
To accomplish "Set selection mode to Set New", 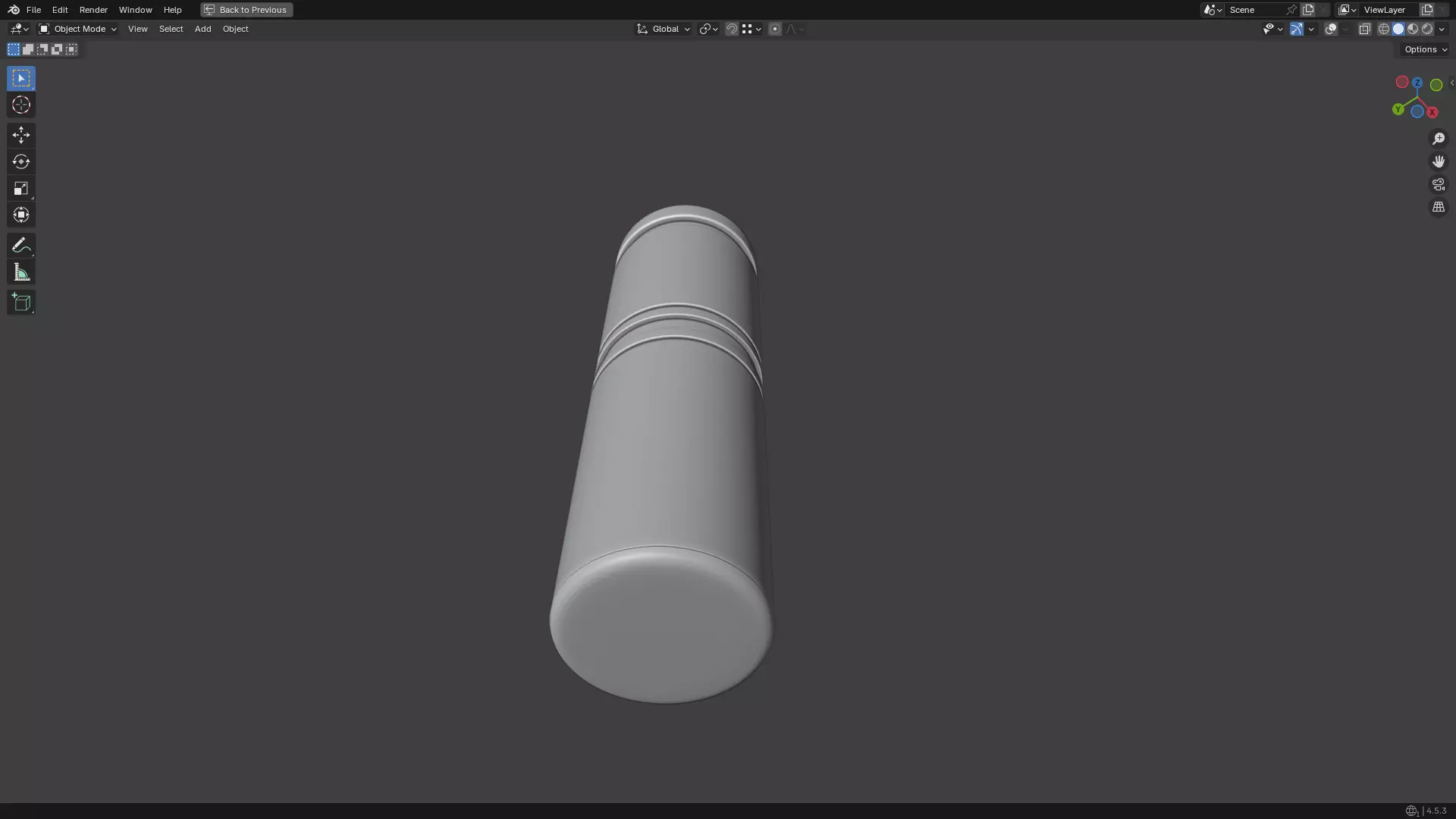I will click(14, 49).
